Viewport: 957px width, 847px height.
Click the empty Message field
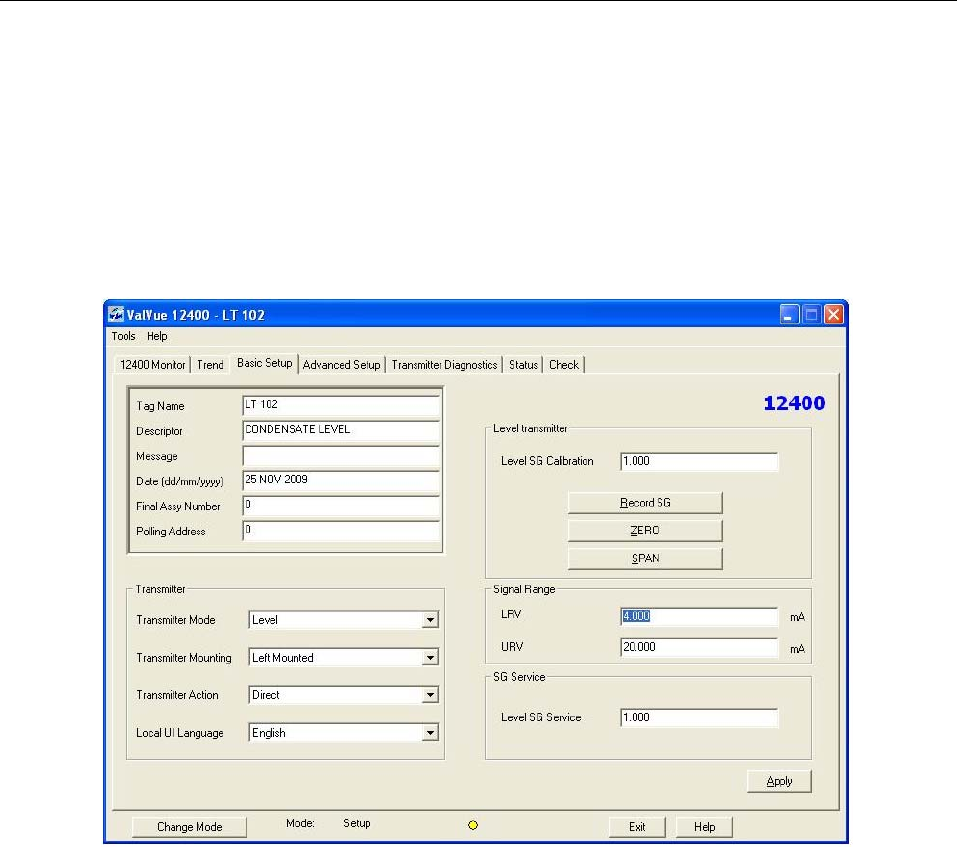[341, 456]
